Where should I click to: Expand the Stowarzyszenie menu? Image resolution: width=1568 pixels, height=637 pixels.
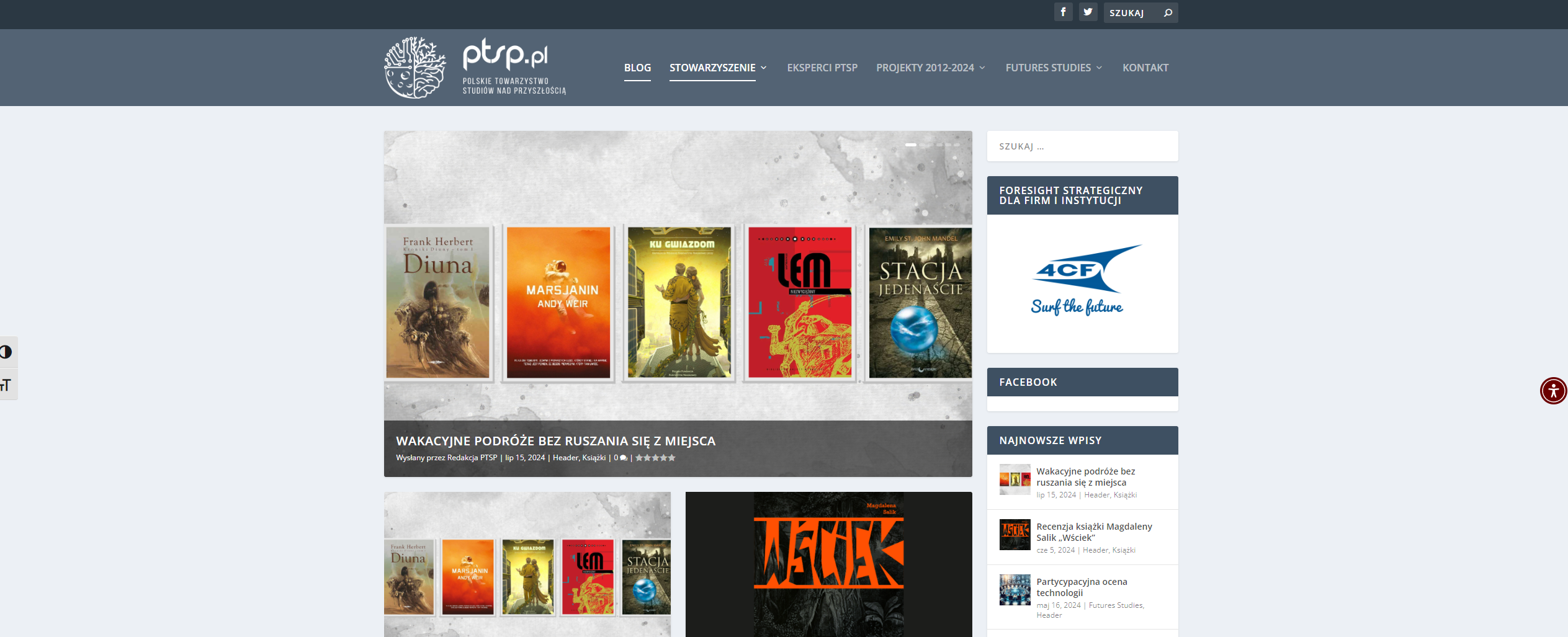(x=718, y=68)
